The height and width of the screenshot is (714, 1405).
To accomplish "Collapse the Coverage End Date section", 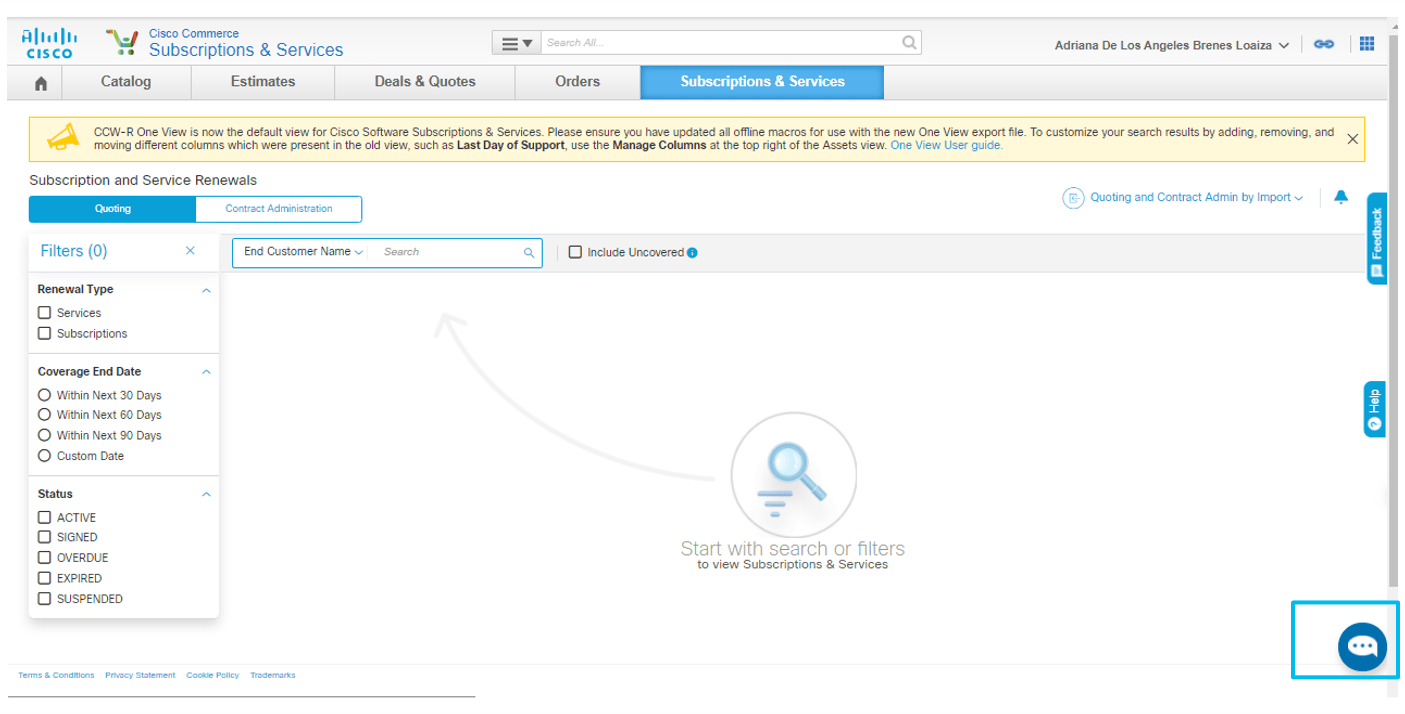I will pos(206,372).
